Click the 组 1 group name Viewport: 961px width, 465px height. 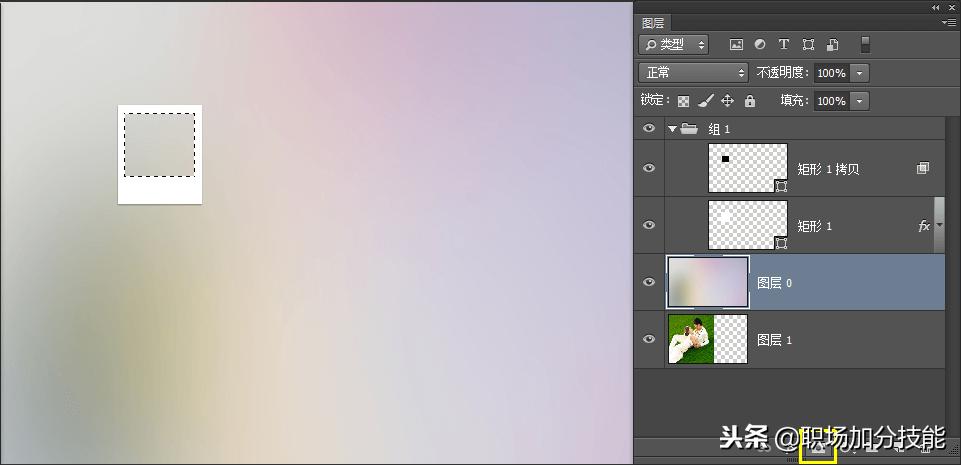719,129
